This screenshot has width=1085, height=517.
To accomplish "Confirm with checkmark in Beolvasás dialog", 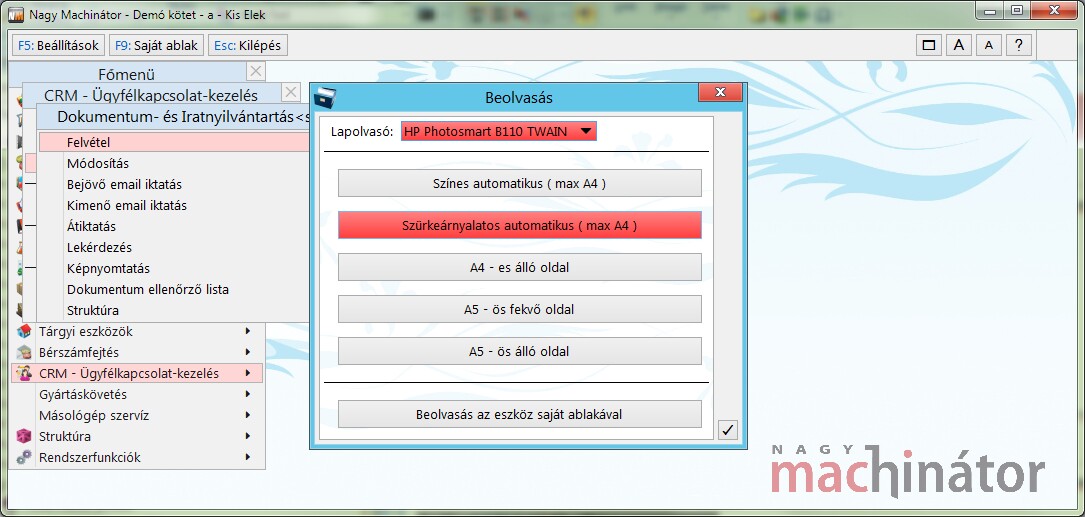I will [x=727, y=430].
